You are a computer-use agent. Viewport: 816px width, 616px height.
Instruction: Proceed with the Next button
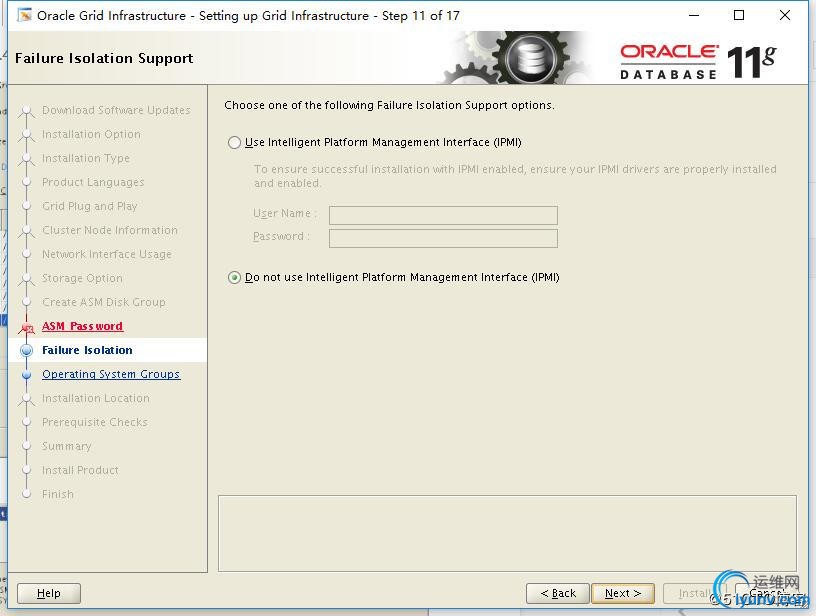(x=623, y=593)
